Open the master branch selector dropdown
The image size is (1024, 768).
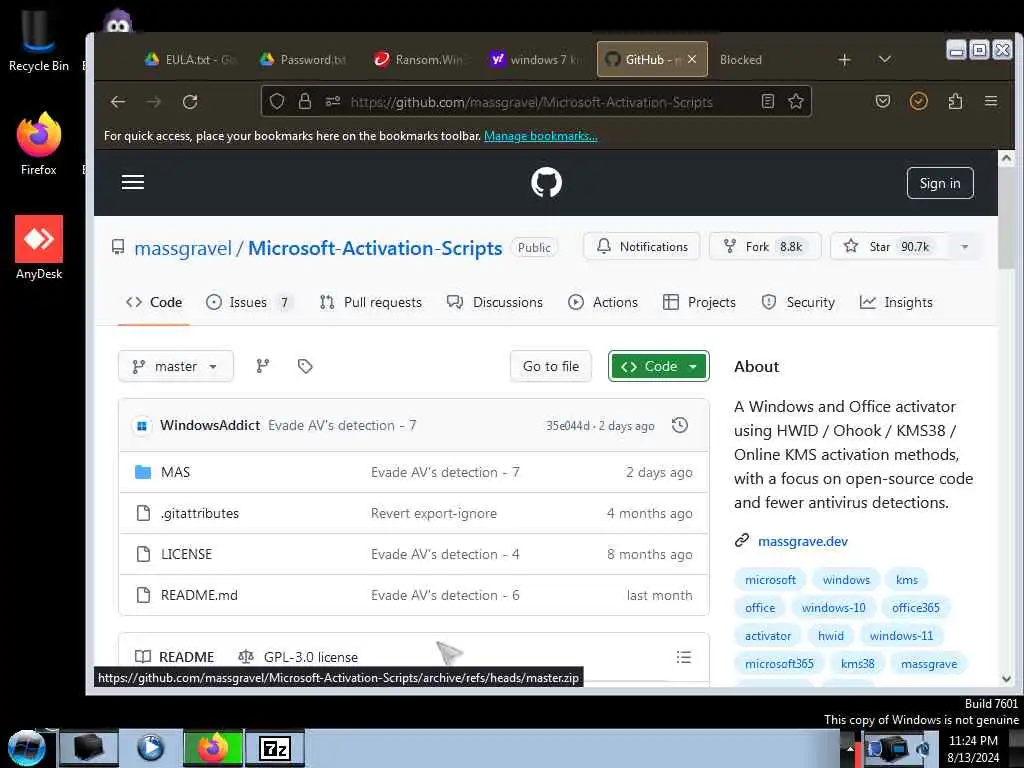[x=176, y=366]
